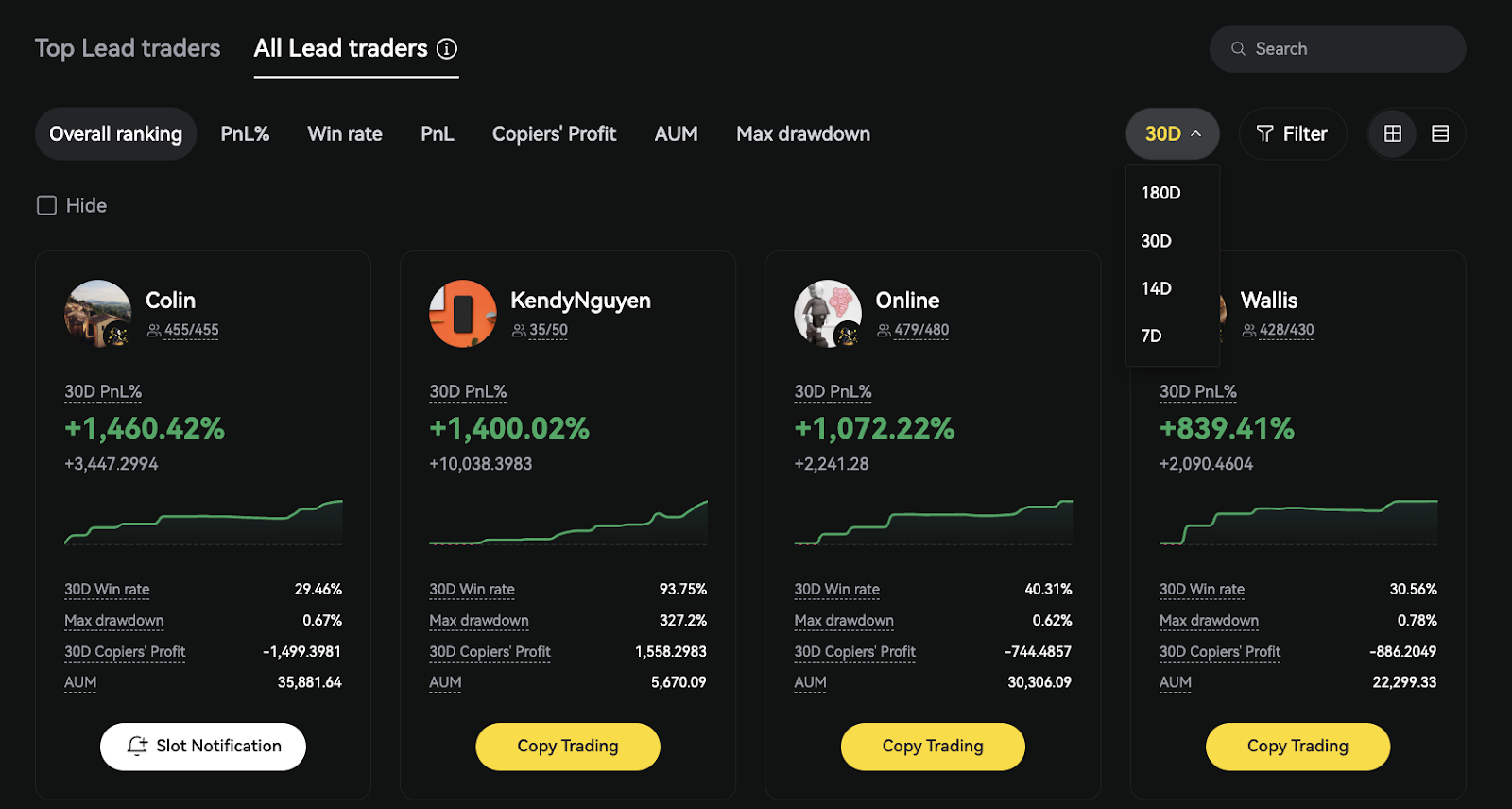Click Colin's profile avatar

coord(97,314)
